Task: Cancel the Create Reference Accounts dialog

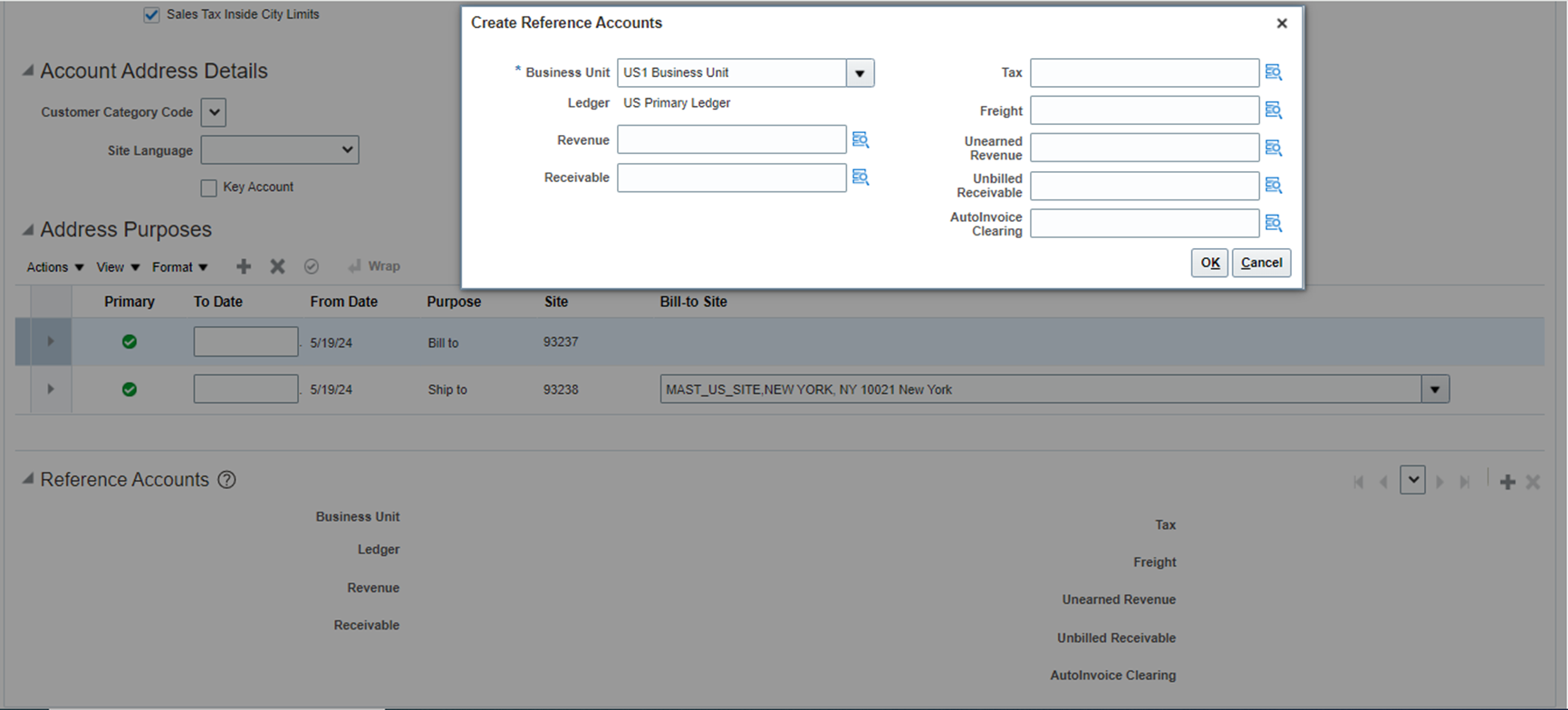Action: (x=1261, y=263)
